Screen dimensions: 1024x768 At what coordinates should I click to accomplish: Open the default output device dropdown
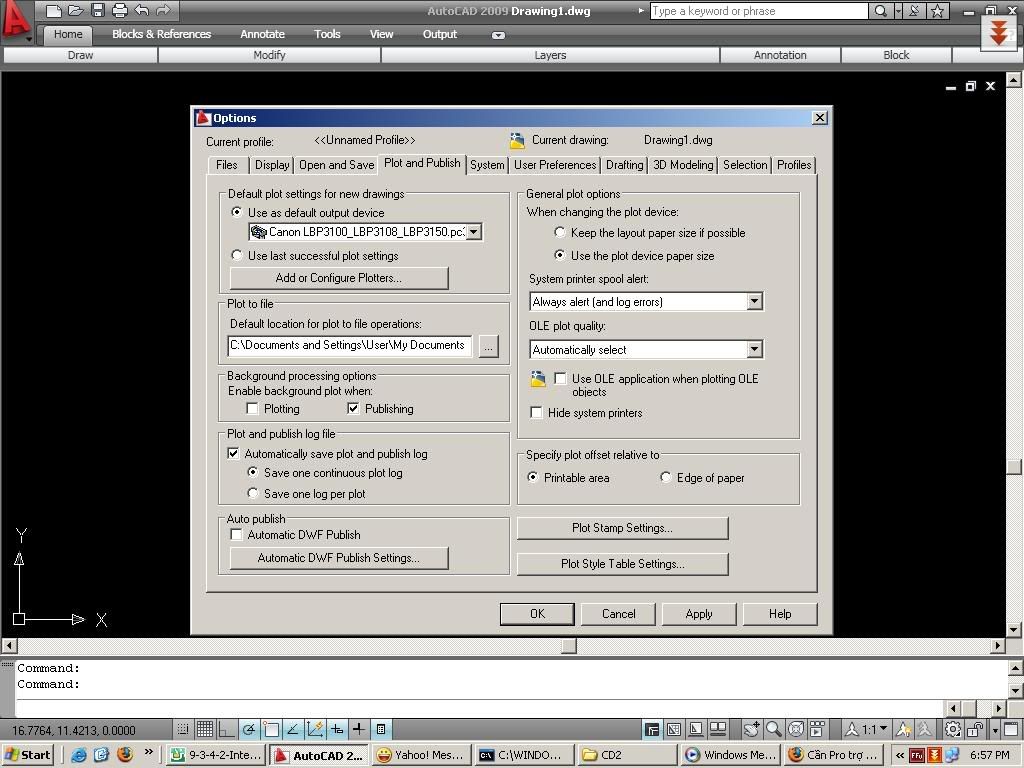tap(474, 232)
